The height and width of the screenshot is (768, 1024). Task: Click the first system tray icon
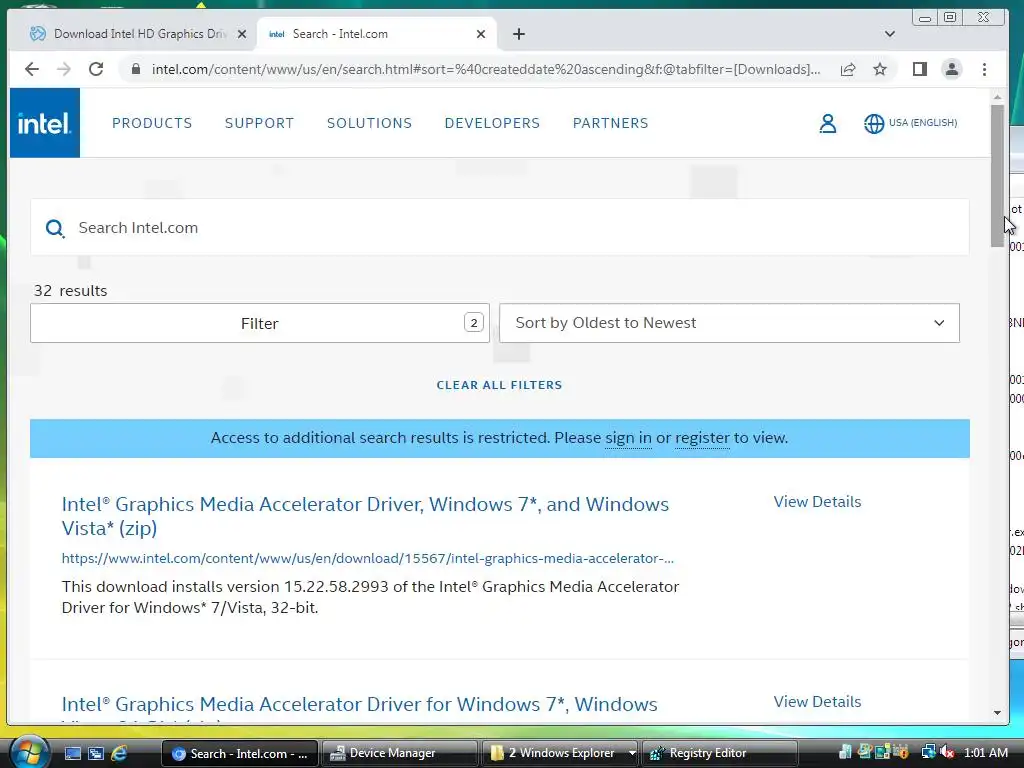coord(845,752)
